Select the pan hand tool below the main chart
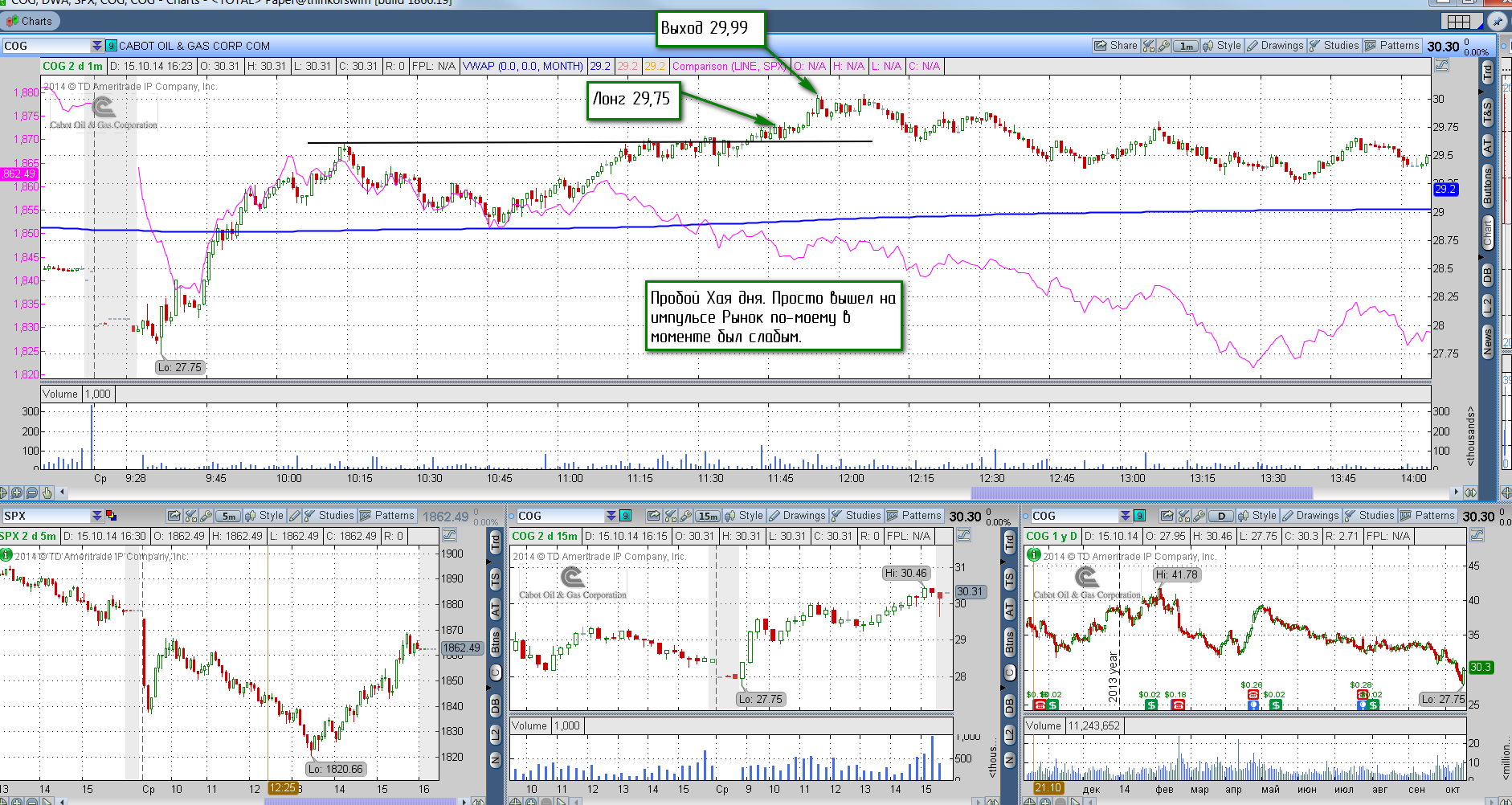 click(x=47, y=492)
